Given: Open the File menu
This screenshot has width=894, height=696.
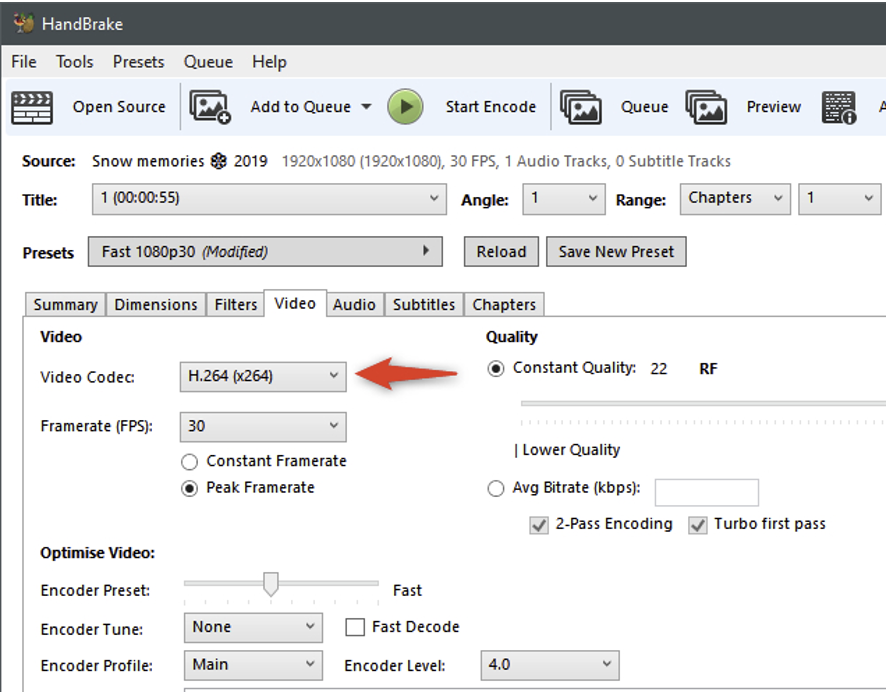Looking at the screenshot, I should [x=24, y=62].
